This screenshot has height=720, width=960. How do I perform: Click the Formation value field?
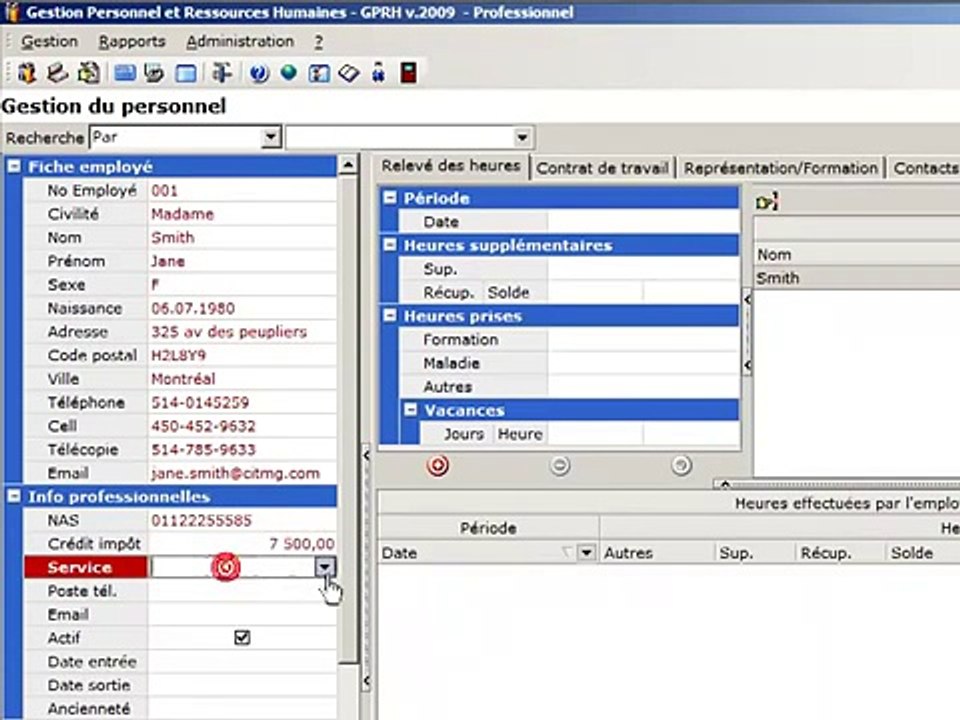click(643, 340)
